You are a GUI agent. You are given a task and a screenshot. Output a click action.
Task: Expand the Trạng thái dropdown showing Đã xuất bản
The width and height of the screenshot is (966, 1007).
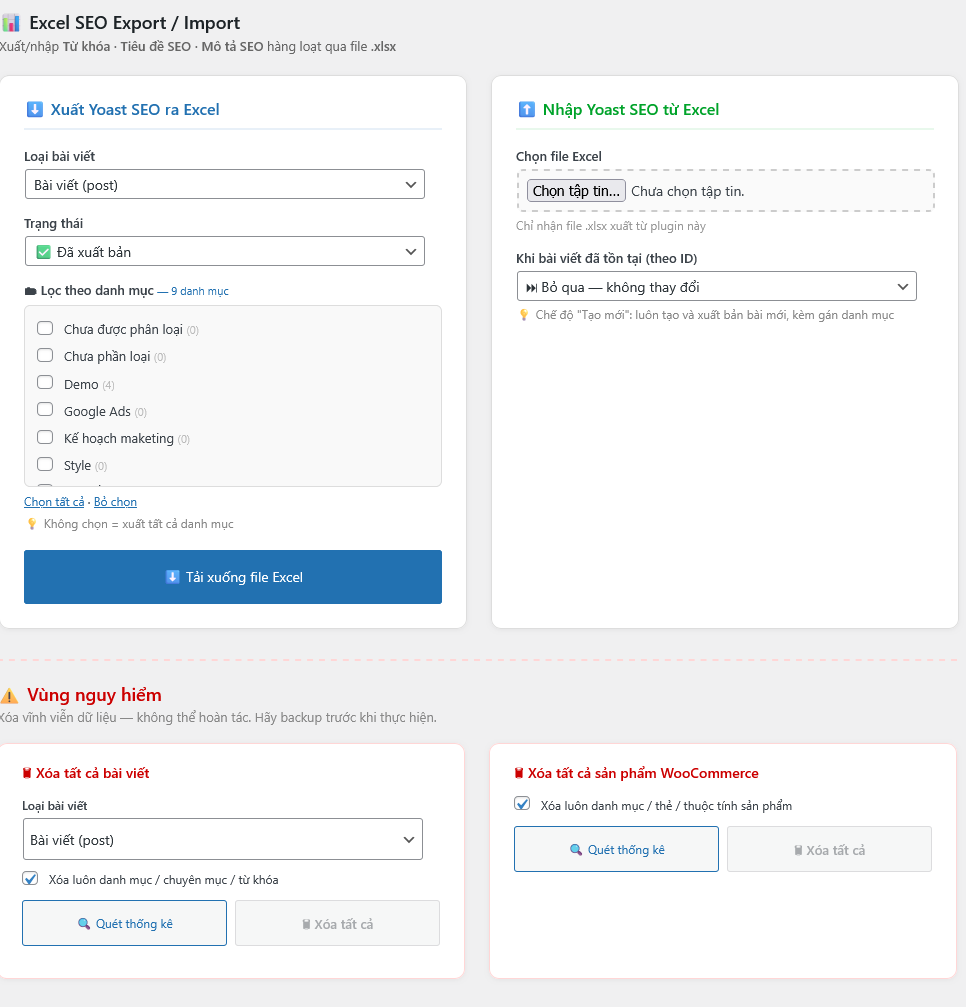click(224, 252)
